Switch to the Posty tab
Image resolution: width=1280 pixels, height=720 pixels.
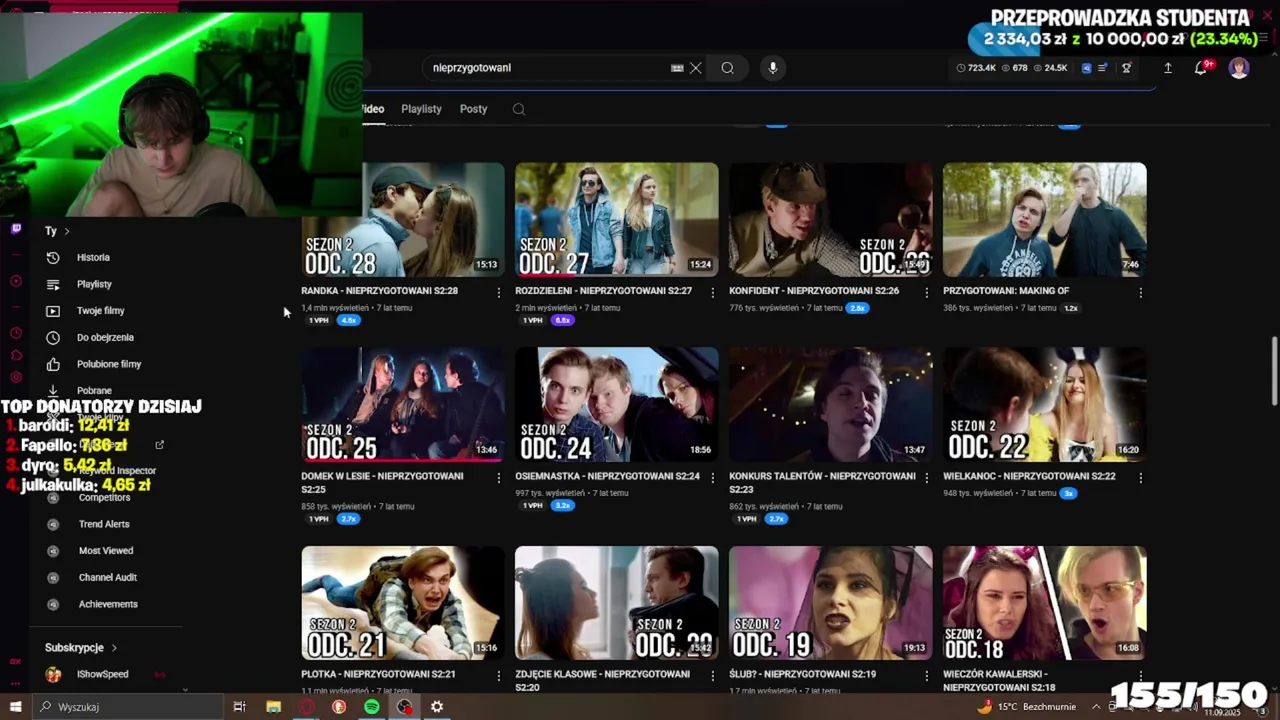(x=473, y=109)
